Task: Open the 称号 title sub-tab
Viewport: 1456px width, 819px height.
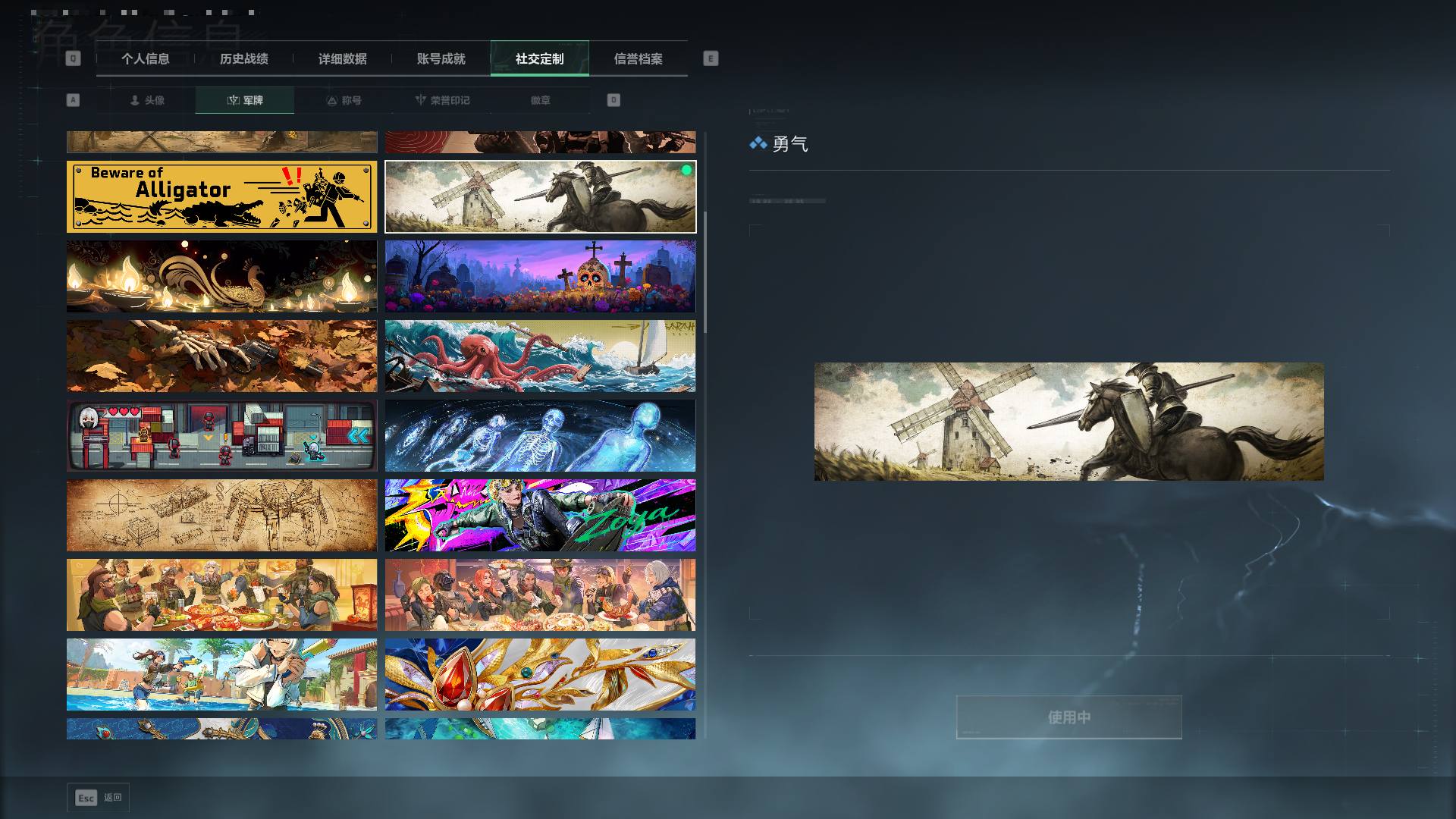Action: tap(344, 100)
